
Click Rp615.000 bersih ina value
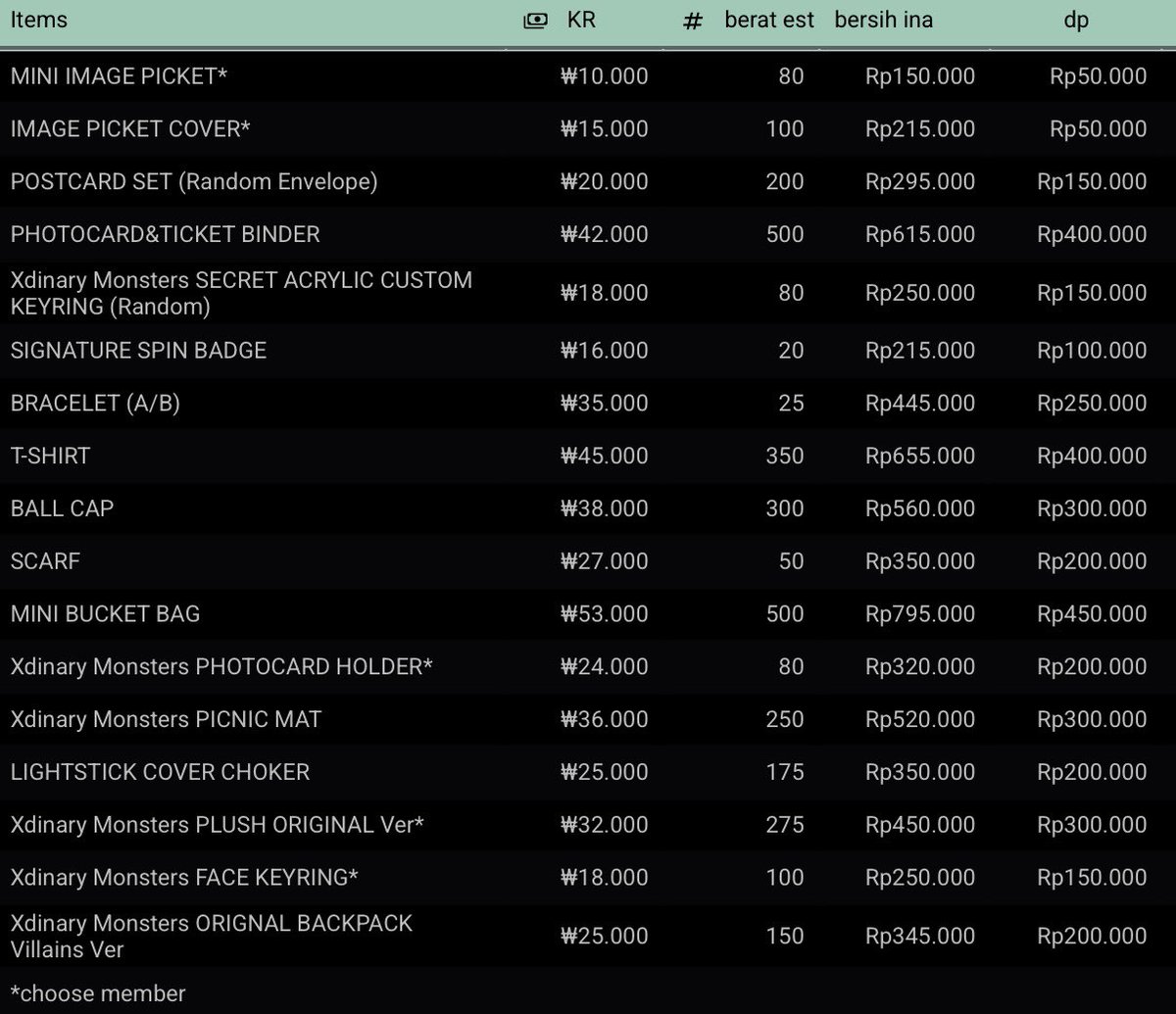[x=920, y=235]
